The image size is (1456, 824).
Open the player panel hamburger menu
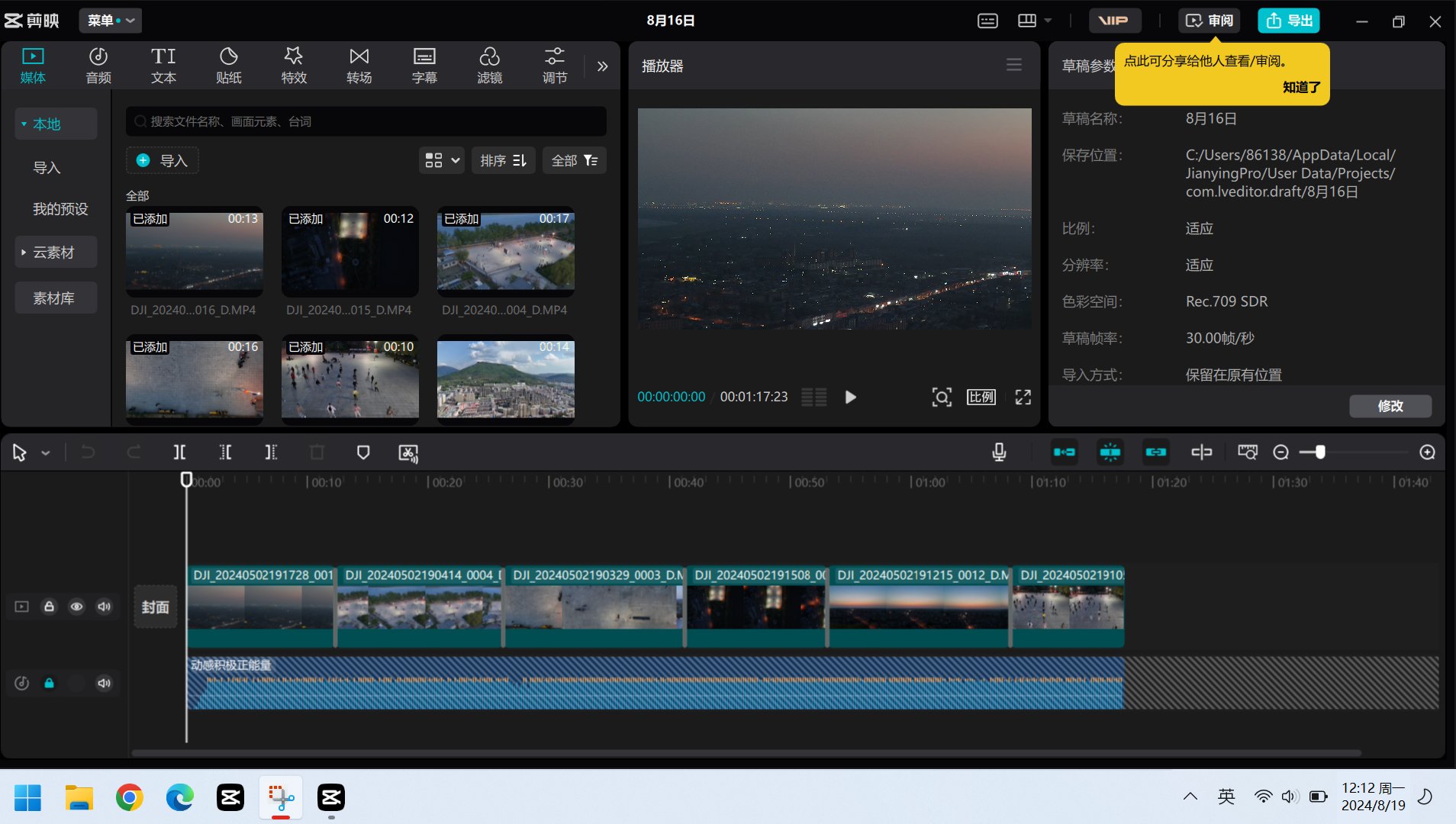coord(1014,65)
